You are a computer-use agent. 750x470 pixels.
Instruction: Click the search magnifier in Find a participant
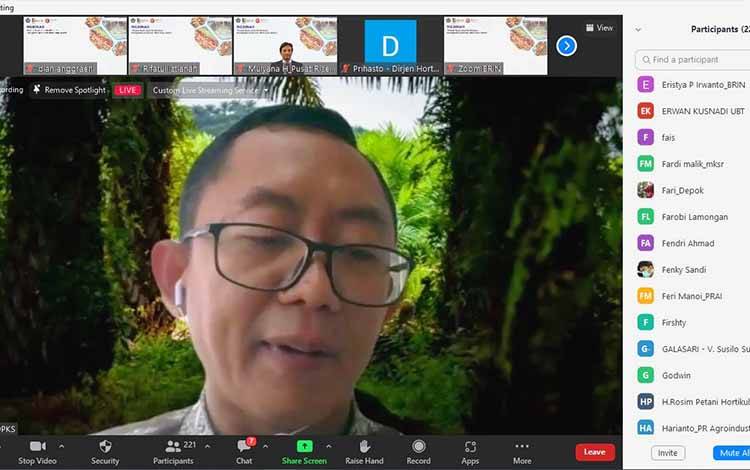click(646, 60)
